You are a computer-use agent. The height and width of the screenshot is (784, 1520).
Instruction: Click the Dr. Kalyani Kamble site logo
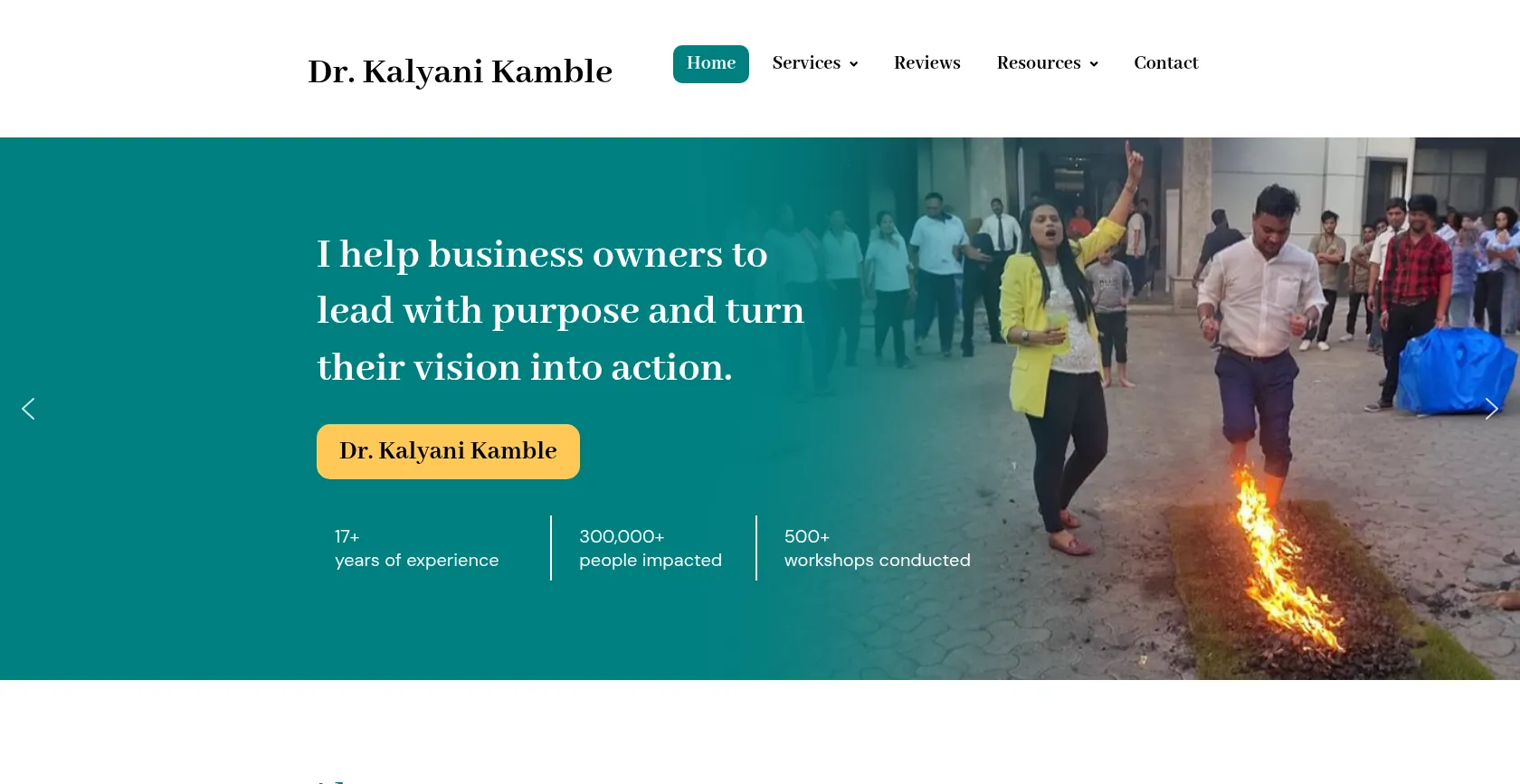(460, 71)
